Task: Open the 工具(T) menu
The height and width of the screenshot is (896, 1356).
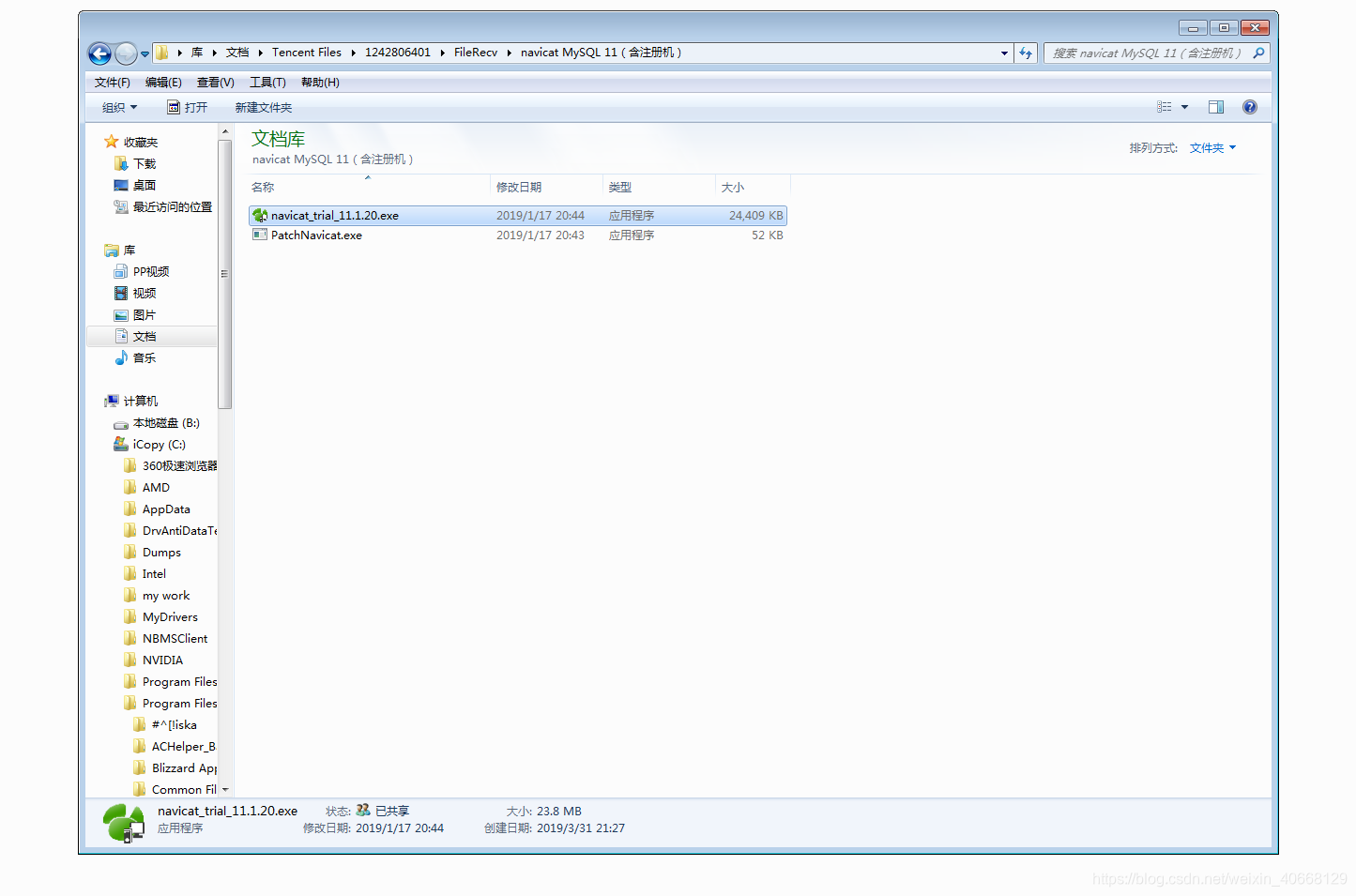Action: click(267, 83)
